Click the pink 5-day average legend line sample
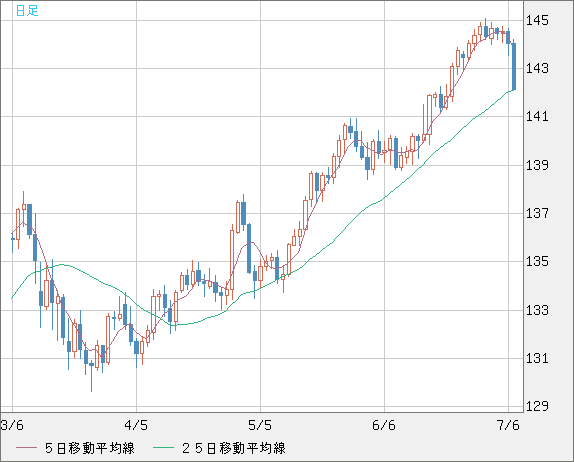The width and height of the screenshot is (574, 462). point(26,448)
